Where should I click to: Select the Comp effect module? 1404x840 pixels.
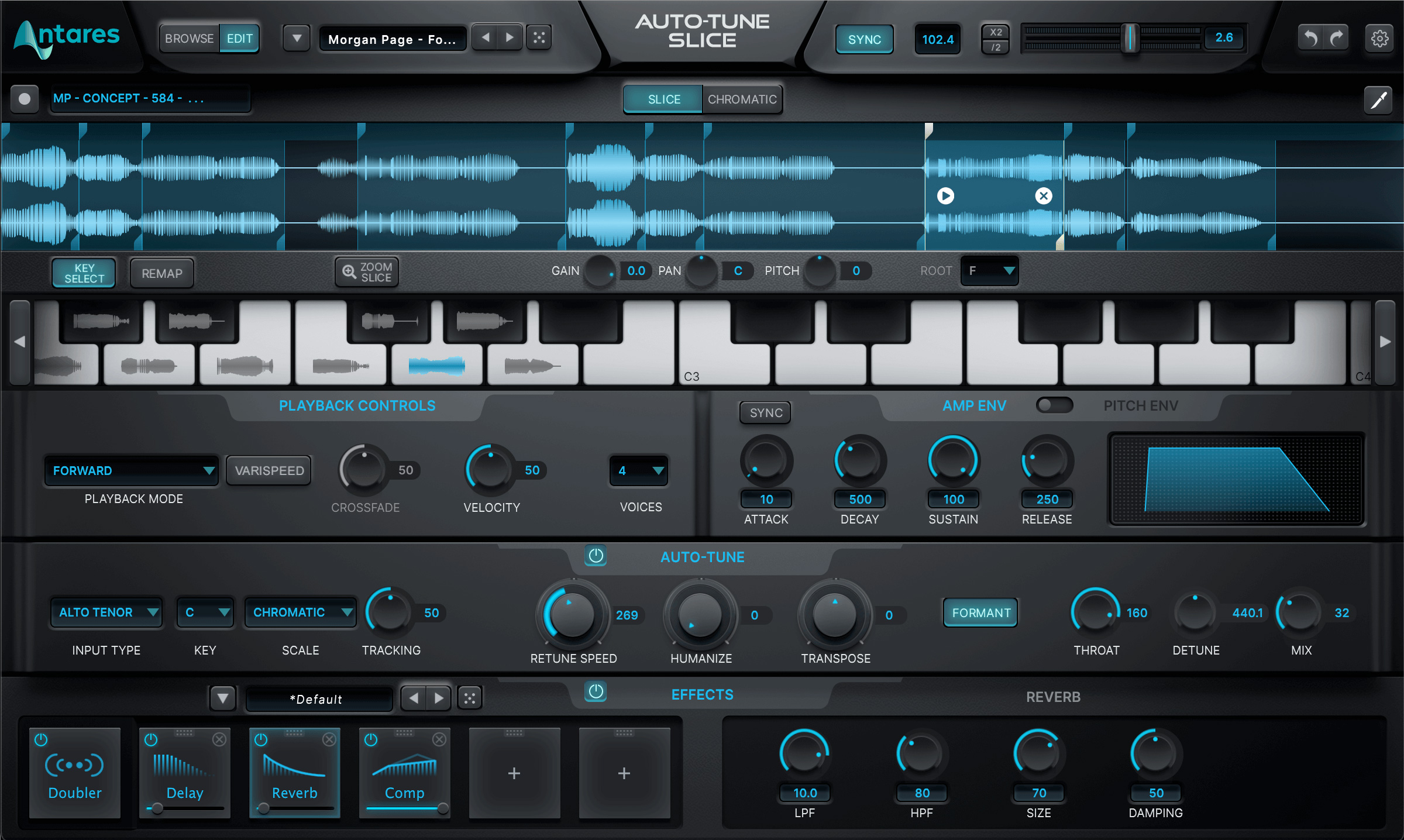click(405, 773)
